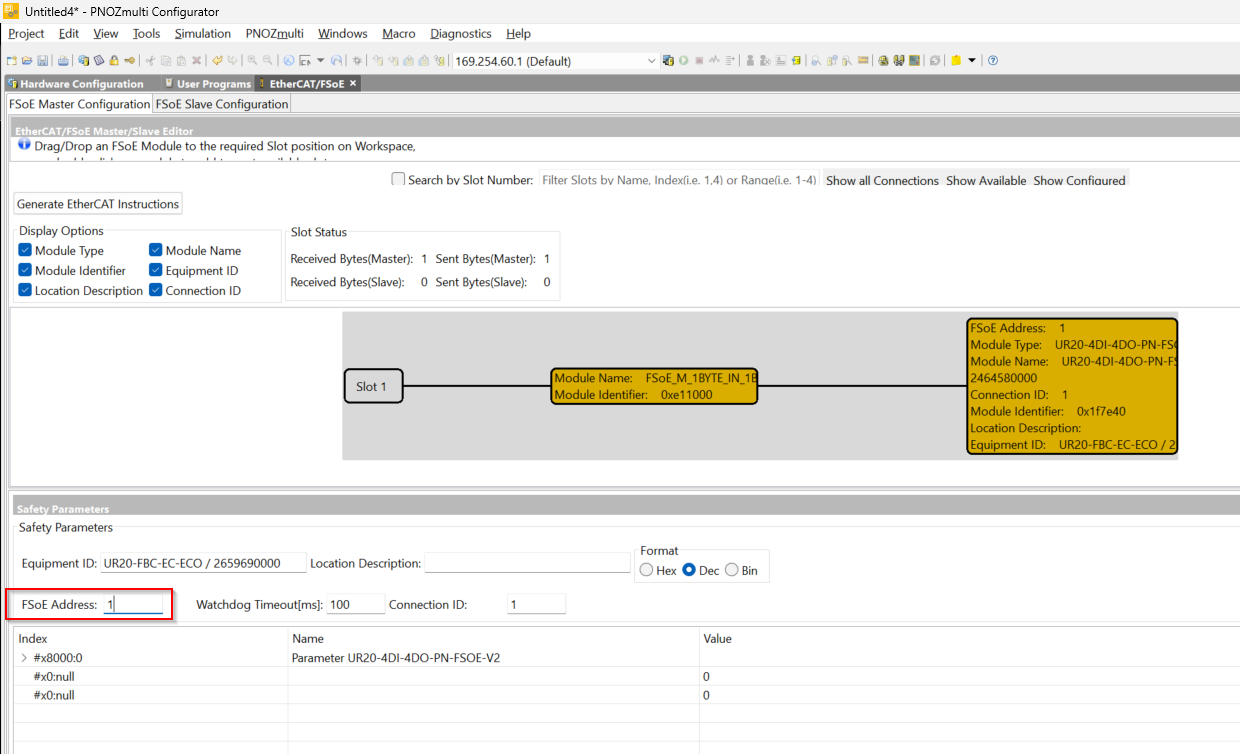This screenshot has height=754, width=1240.
Task: Click Show Available button
Action: pos(986,180)
